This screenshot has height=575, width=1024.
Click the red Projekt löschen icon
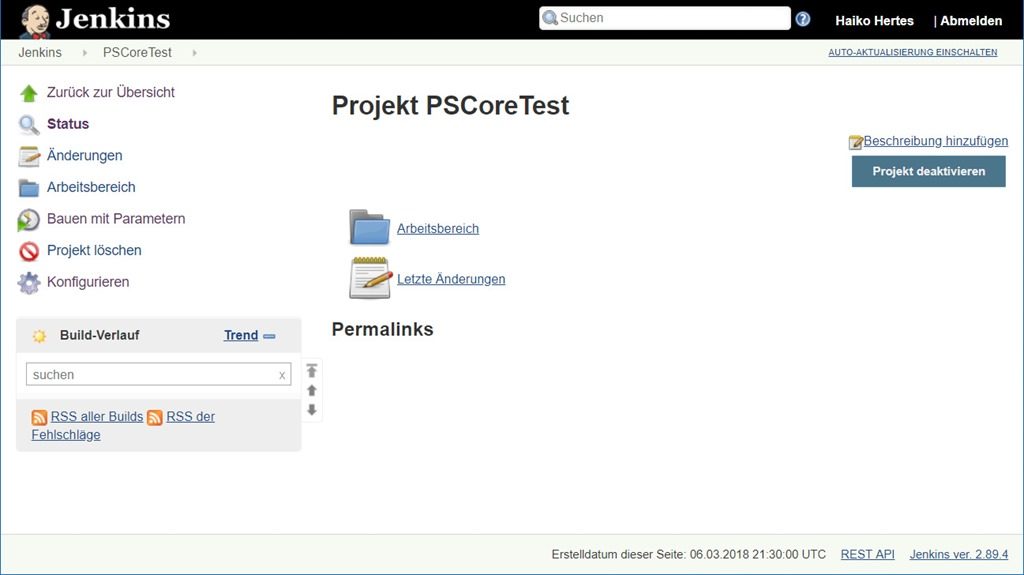point(29,251)
